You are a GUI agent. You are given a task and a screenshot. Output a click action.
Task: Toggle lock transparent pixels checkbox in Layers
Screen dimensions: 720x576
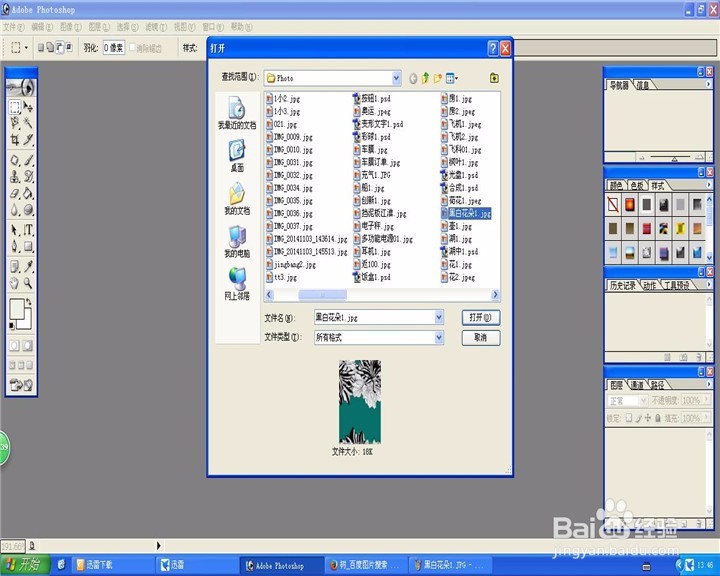629,418
